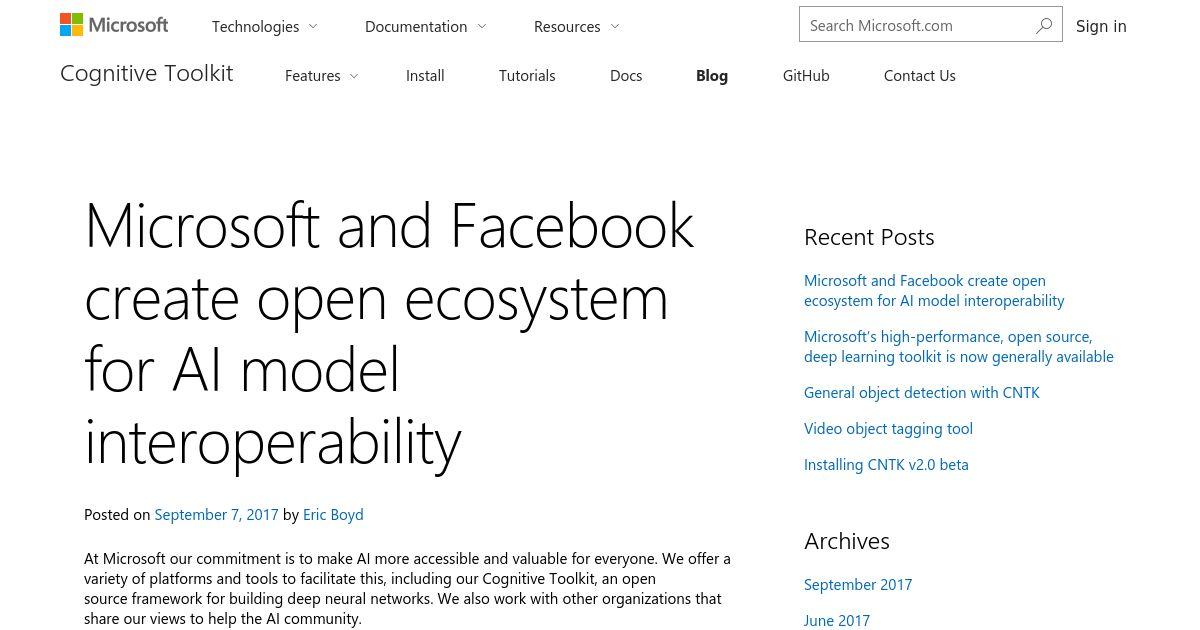Open Video object tagging tool post

[888, 428]
